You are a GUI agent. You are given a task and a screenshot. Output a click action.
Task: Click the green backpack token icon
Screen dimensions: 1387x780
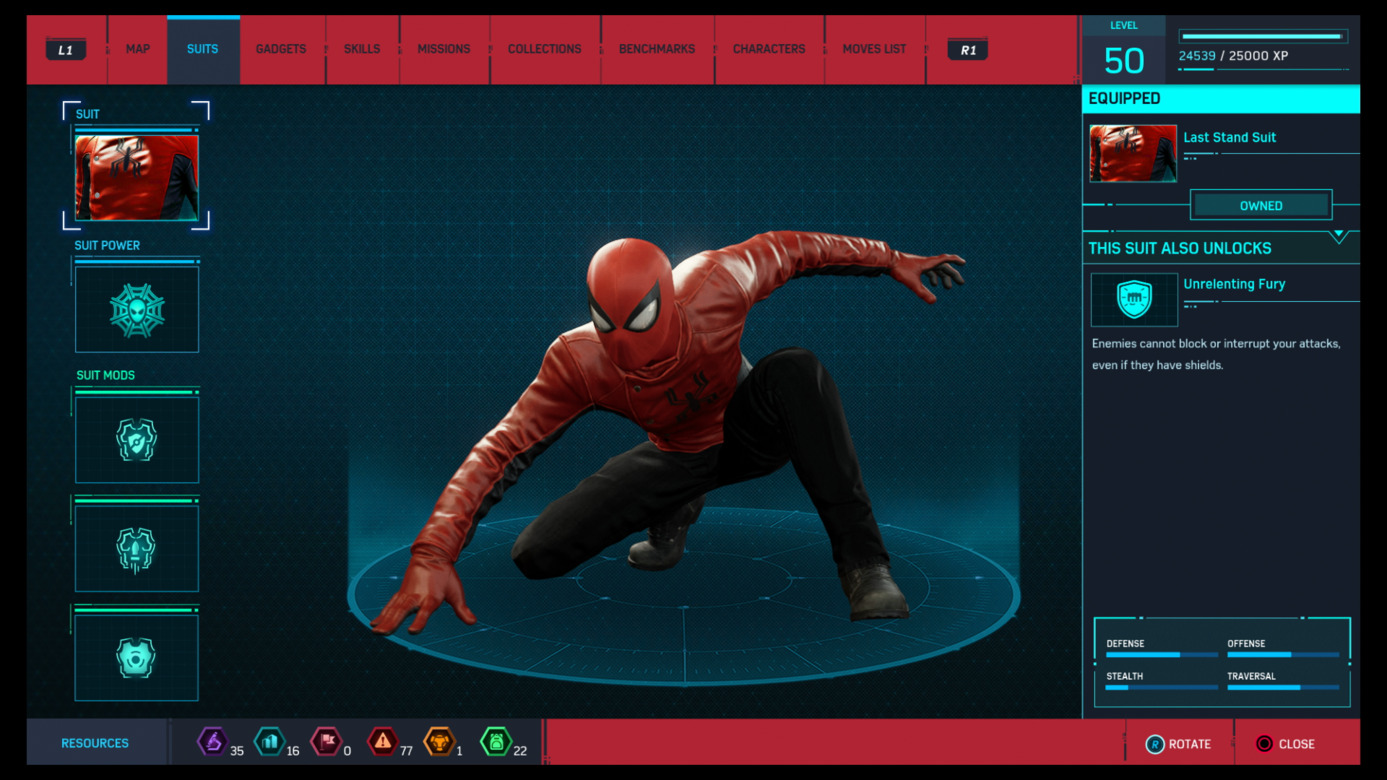point(495,742)
